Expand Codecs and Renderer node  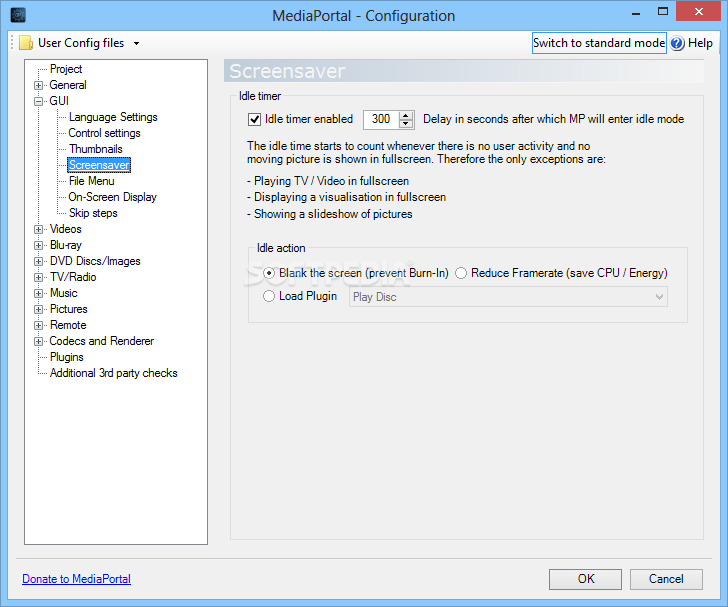point(39,341)
